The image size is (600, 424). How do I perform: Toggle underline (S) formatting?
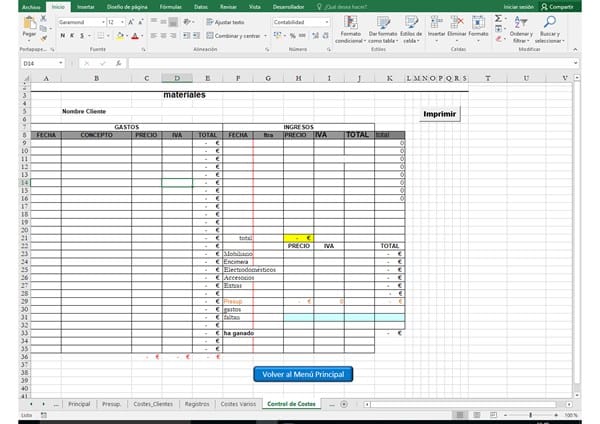pos(82,36)
